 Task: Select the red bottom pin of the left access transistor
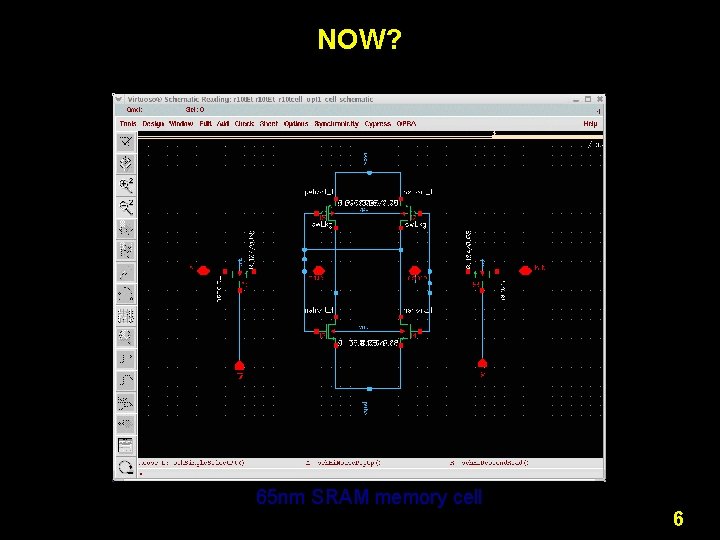coord(239,366)
